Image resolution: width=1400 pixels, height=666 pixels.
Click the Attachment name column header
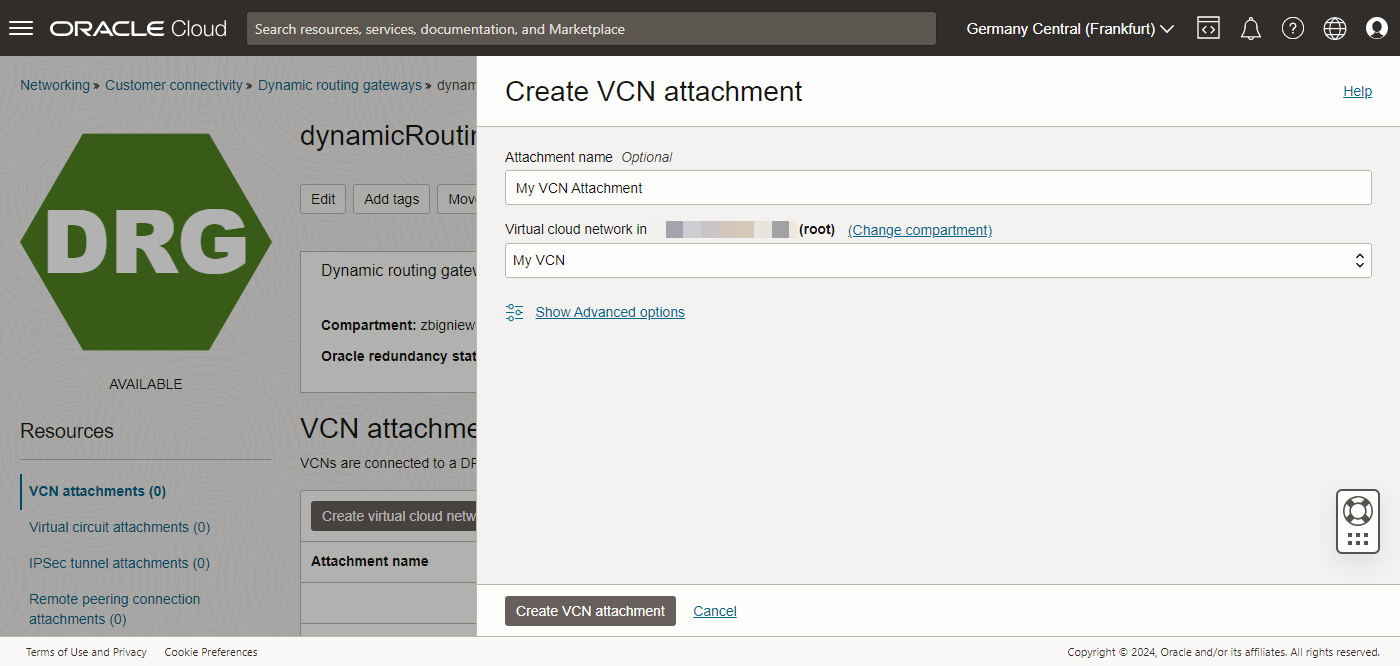(x=370, y=561)
